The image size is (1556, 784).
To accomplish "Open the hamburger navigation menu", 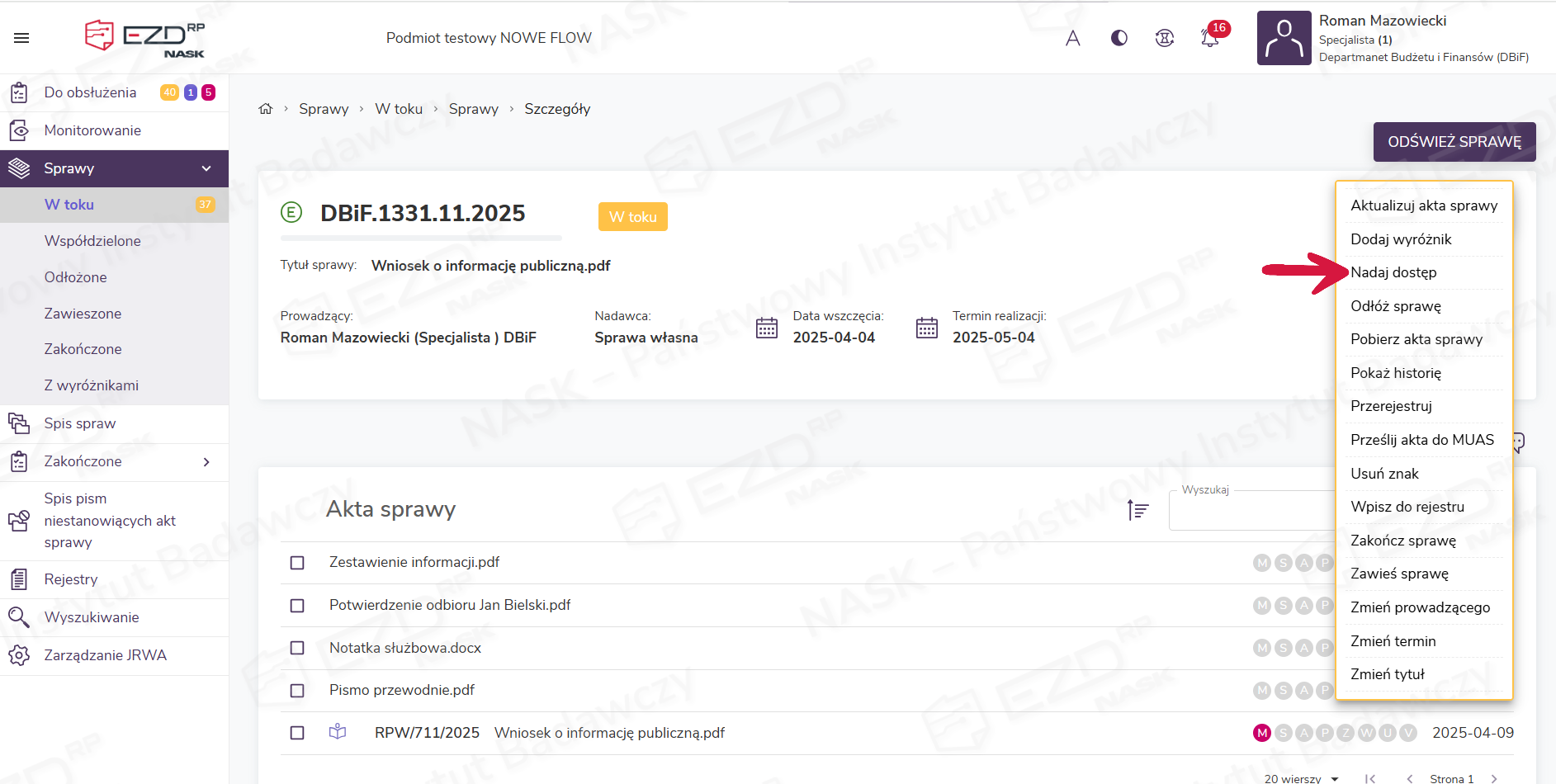I will coord(21,38).
